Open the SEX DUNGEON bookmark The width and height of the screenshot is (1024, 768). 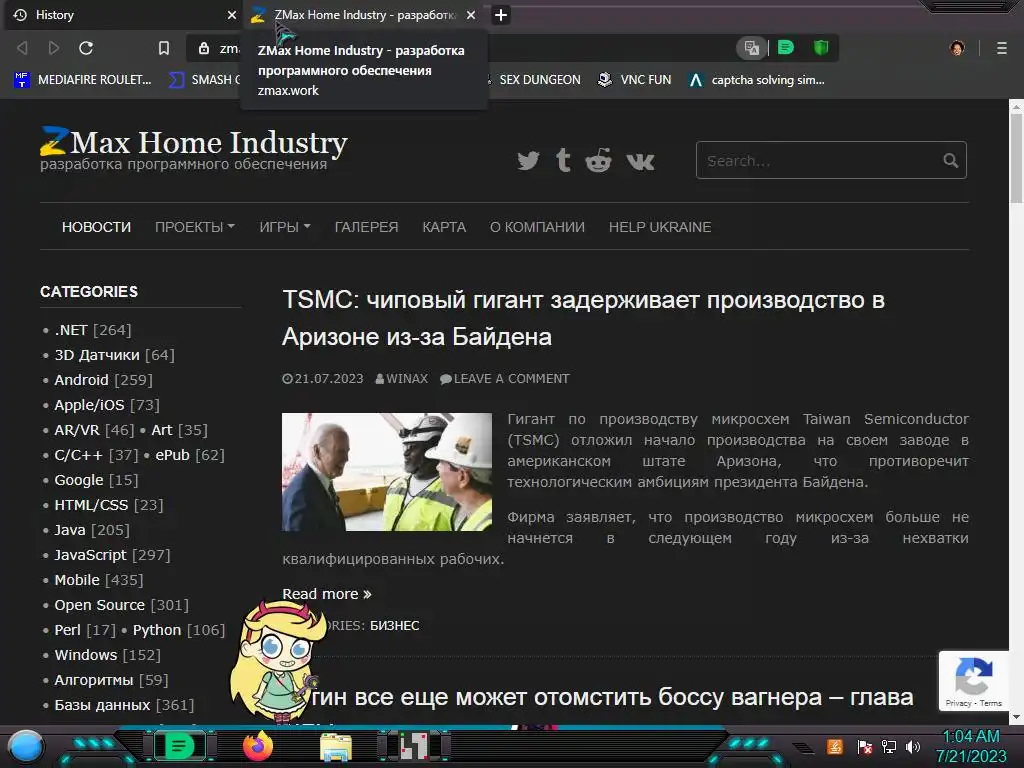coord(539,80)
